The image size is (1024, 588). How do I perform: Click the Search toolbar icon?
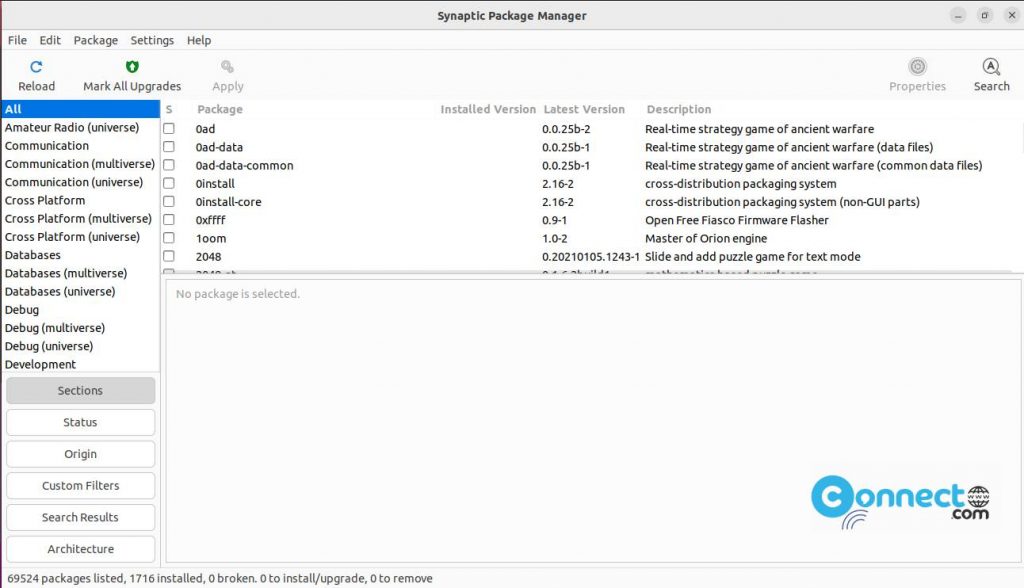(x=990, y=70)
